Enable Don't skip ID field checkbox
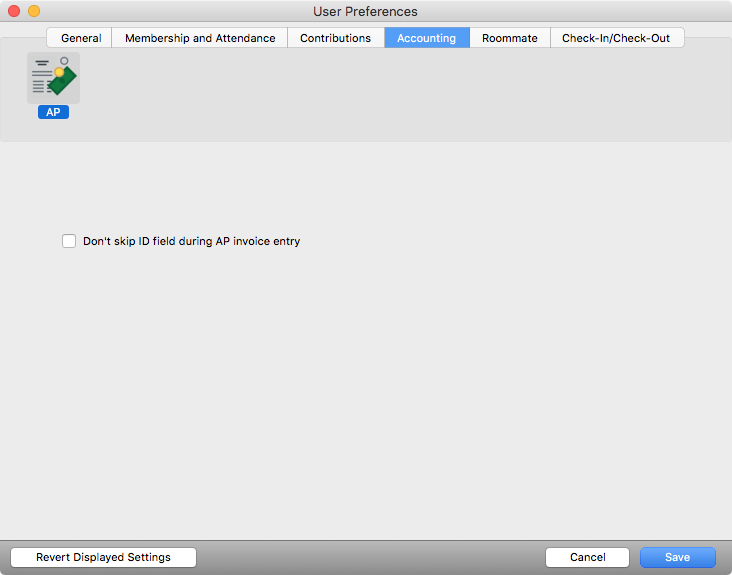732x575 pixels. coord(69,241)
